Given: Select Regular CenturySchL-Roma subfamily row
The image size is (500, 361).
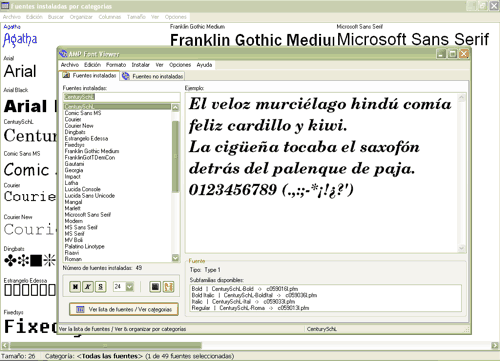Looking at the screenshot, I should pyautogui.click(x=250, y=308).
